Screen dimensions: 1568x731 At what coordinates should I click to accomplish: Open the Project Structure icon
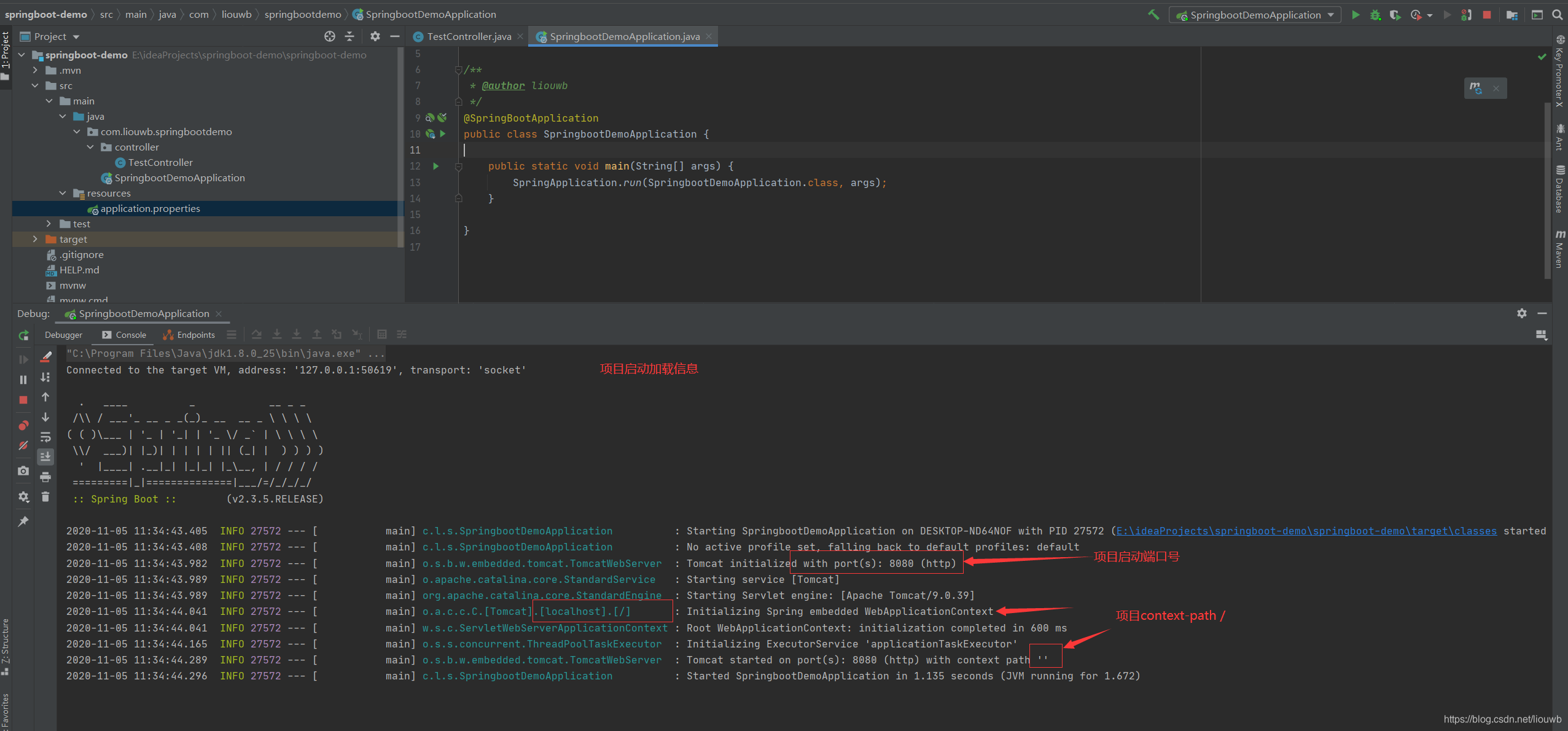tap(1512, 15)
